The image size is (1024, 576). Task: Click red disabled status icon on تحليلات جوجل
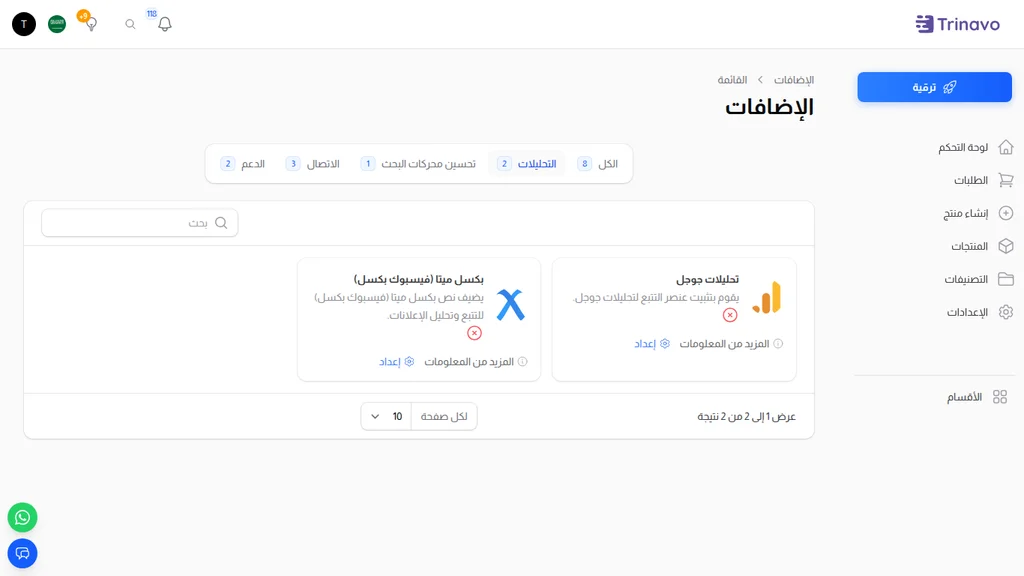(x=730, y=315)
